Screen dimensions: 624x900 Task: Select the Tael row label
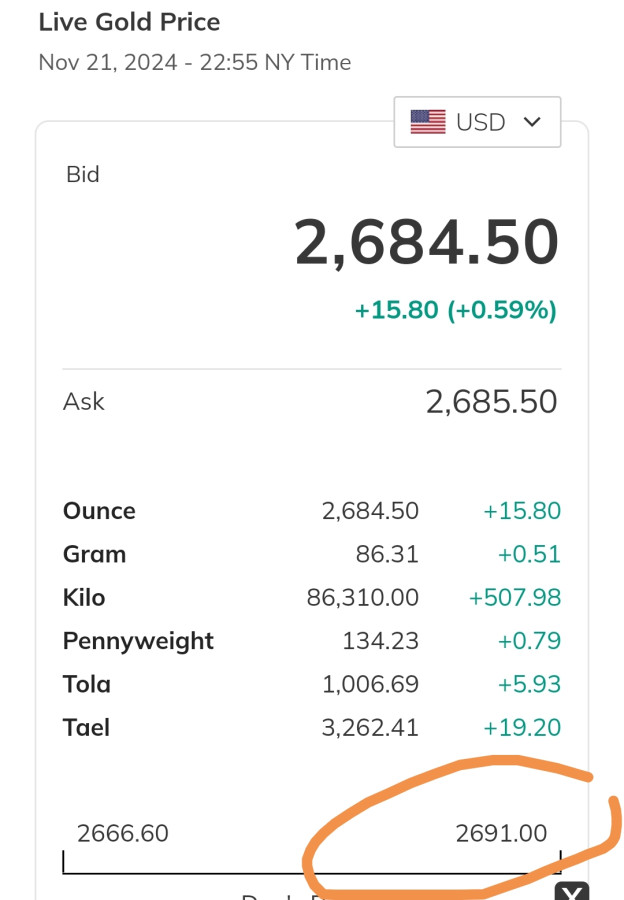click(x=86, y=728)
